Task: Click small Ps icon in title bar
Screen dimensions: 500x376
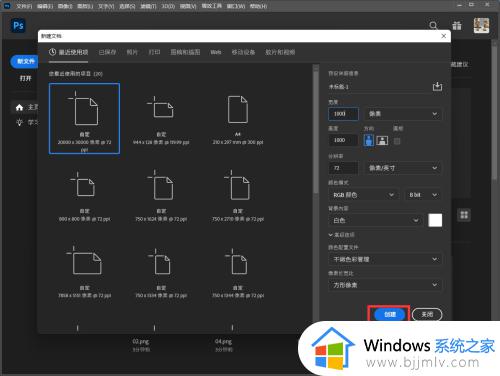Action: (x=6, y=6)
